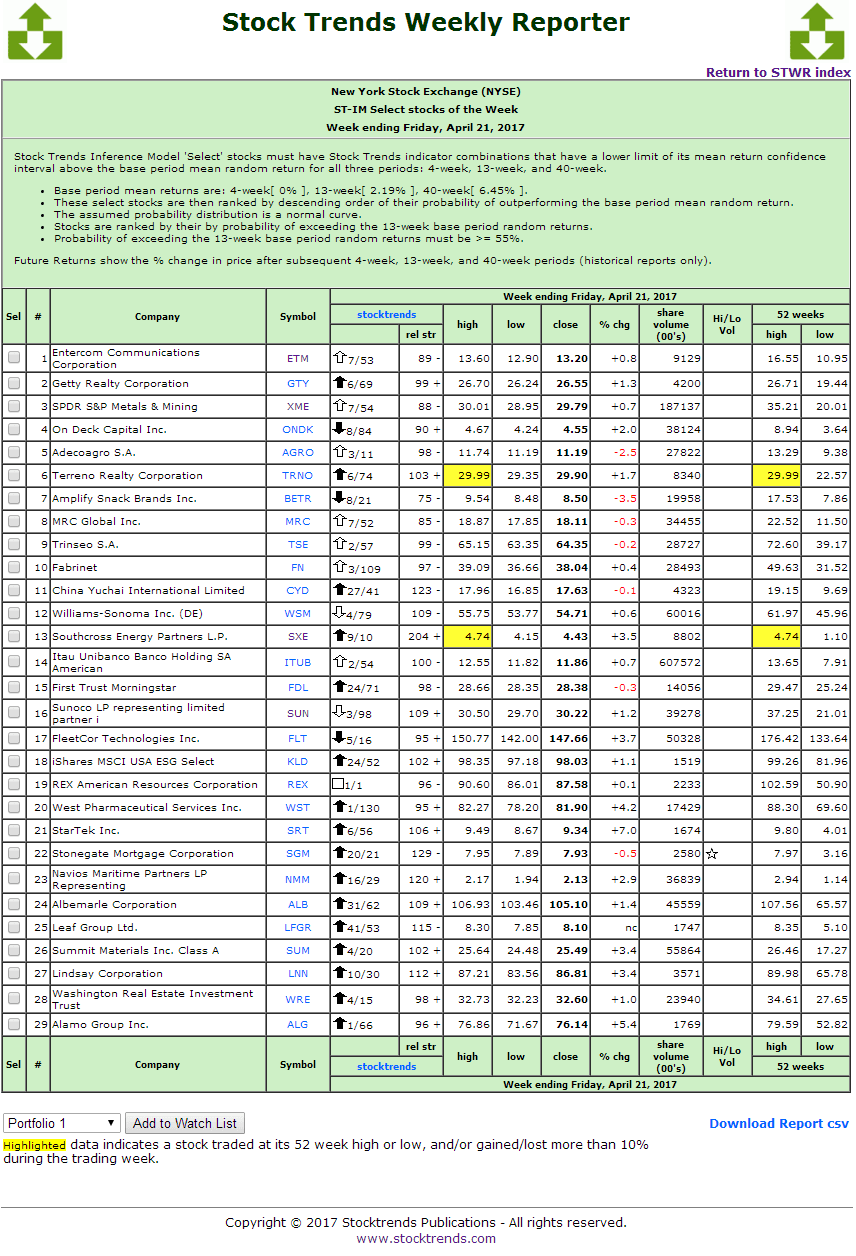Select the StarTek Inc. checkbox
The height and width of the screenshot is (1256, 856).
[14, 830]
